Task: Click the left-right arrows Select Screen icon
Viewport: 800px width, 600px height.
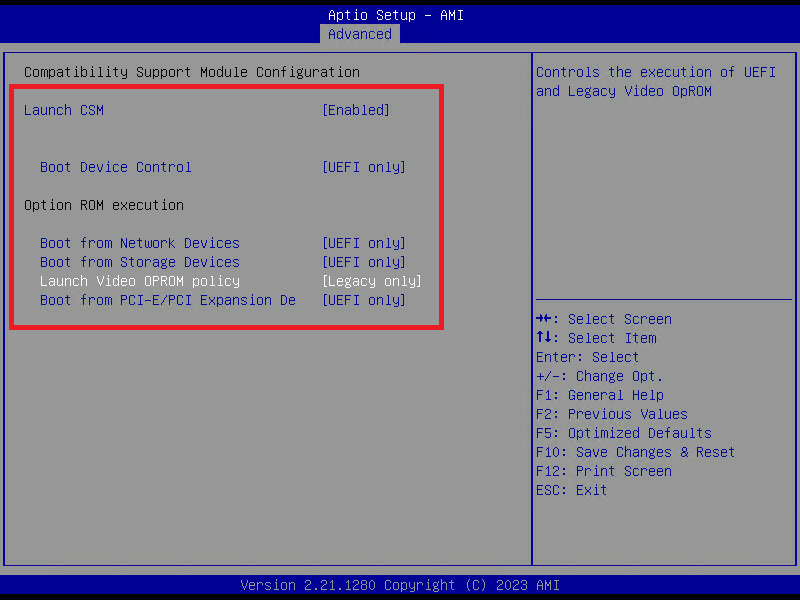Action: tap(544, 319)
